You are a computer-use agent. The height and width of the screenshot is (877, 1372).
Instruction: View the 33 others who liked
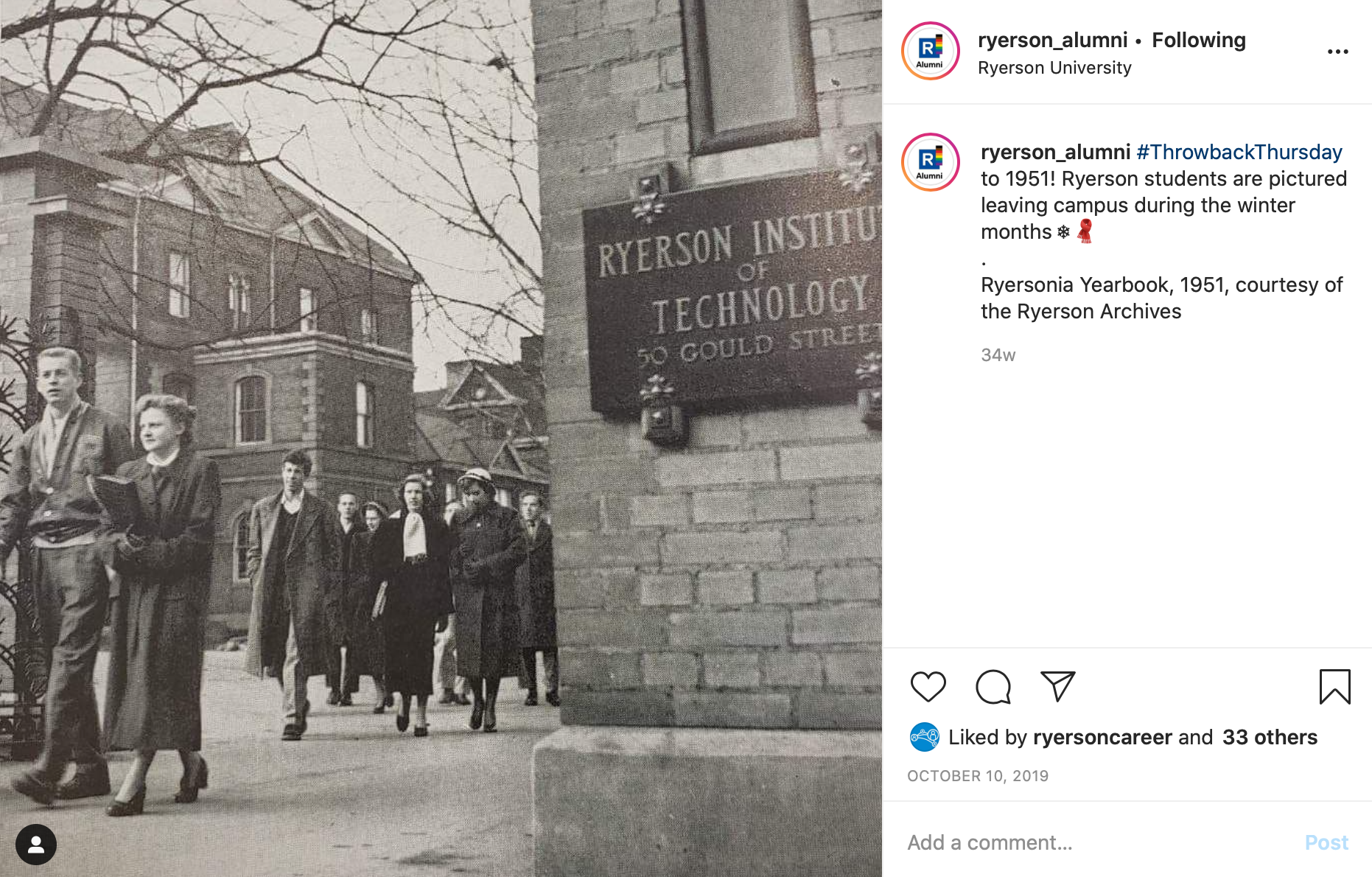tap(1270, 737)
